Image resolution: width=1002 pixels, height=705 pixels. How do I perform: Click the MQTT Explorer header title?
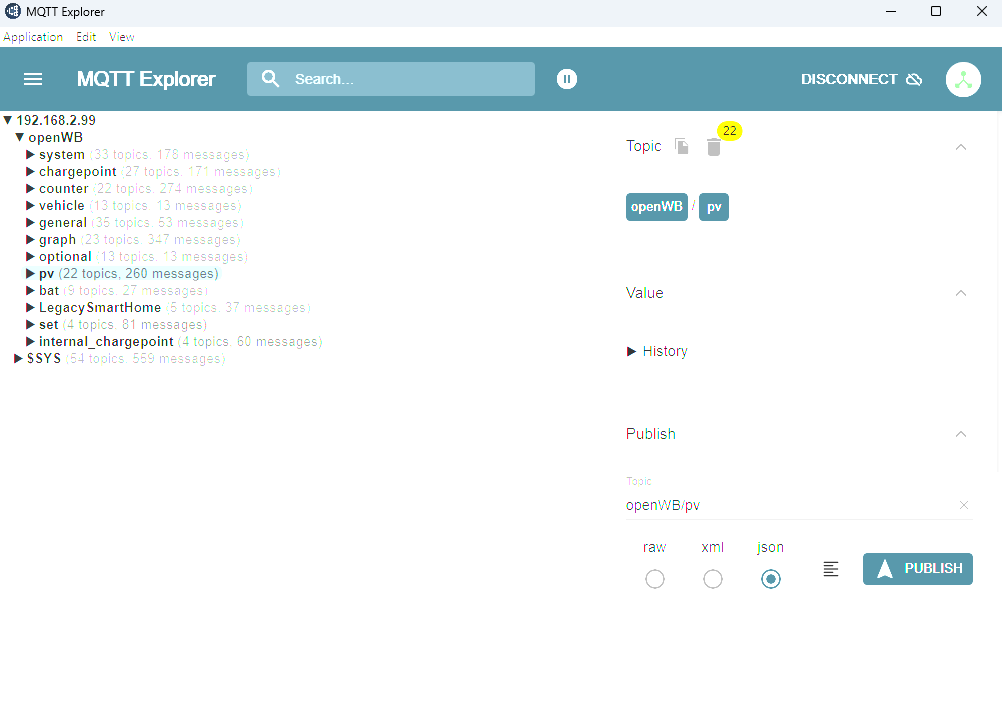point(146,79)
